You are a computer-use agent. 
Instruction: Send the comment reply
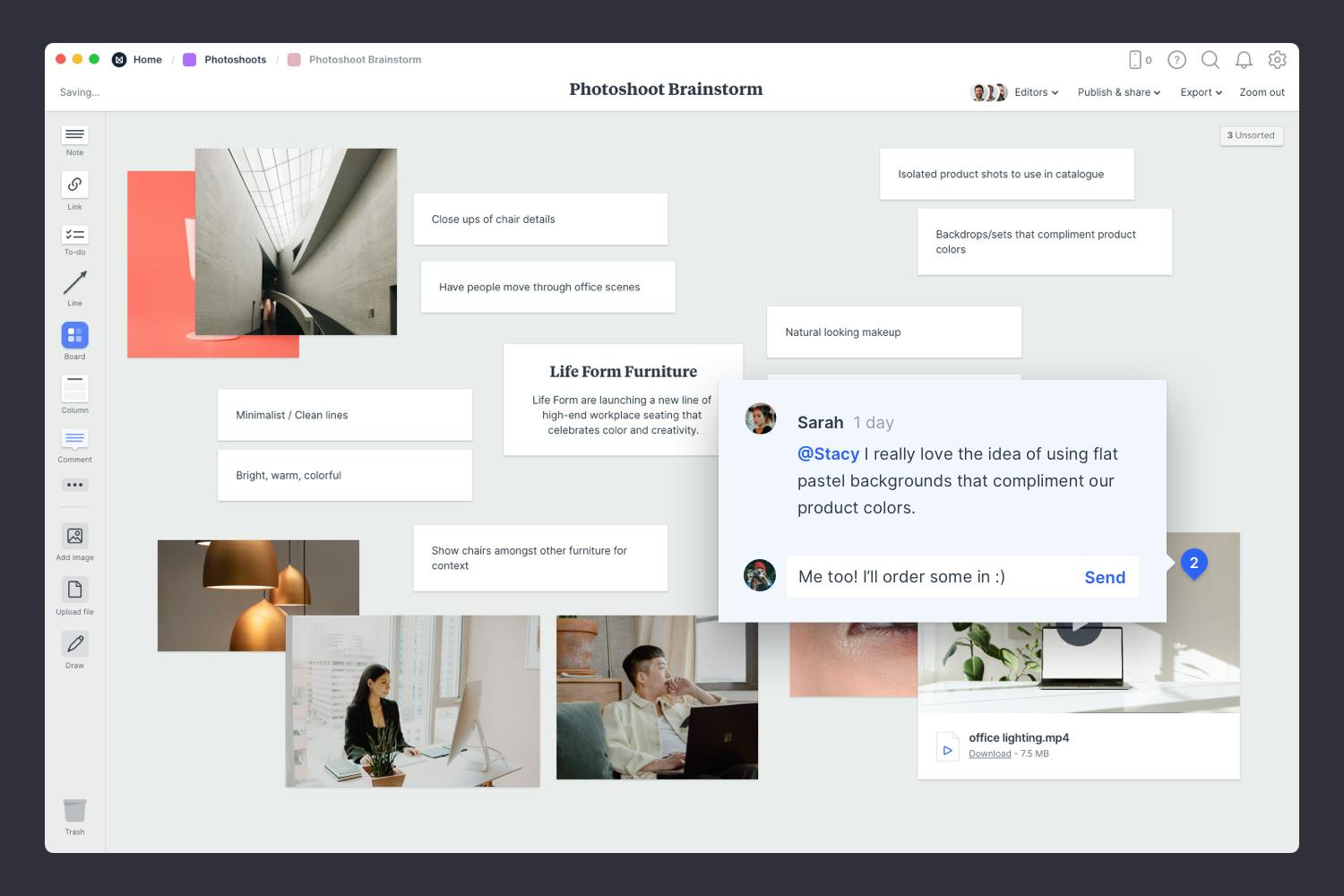(1104, 578)
